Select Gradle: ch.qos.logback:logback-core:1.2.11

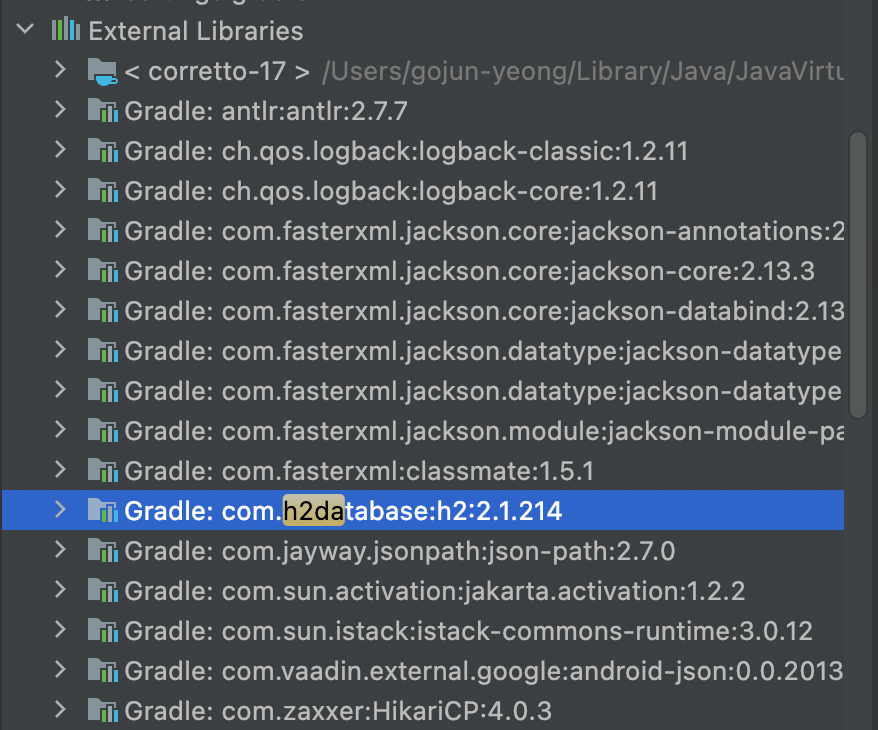pos(391,191)
